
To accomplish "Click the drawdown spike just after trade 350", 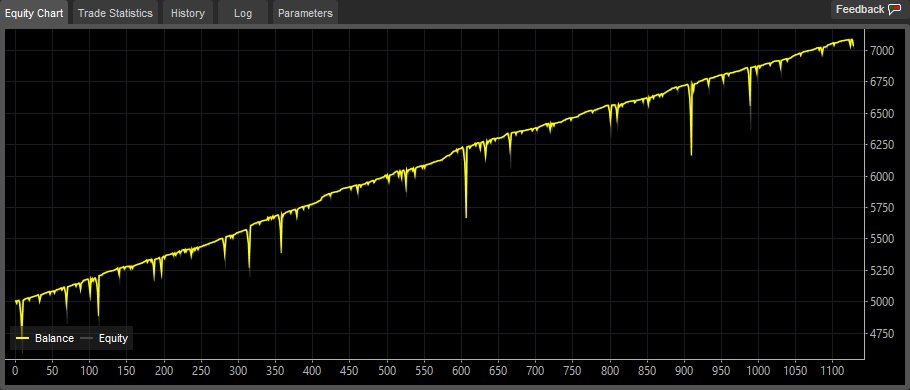I will 281,233.
